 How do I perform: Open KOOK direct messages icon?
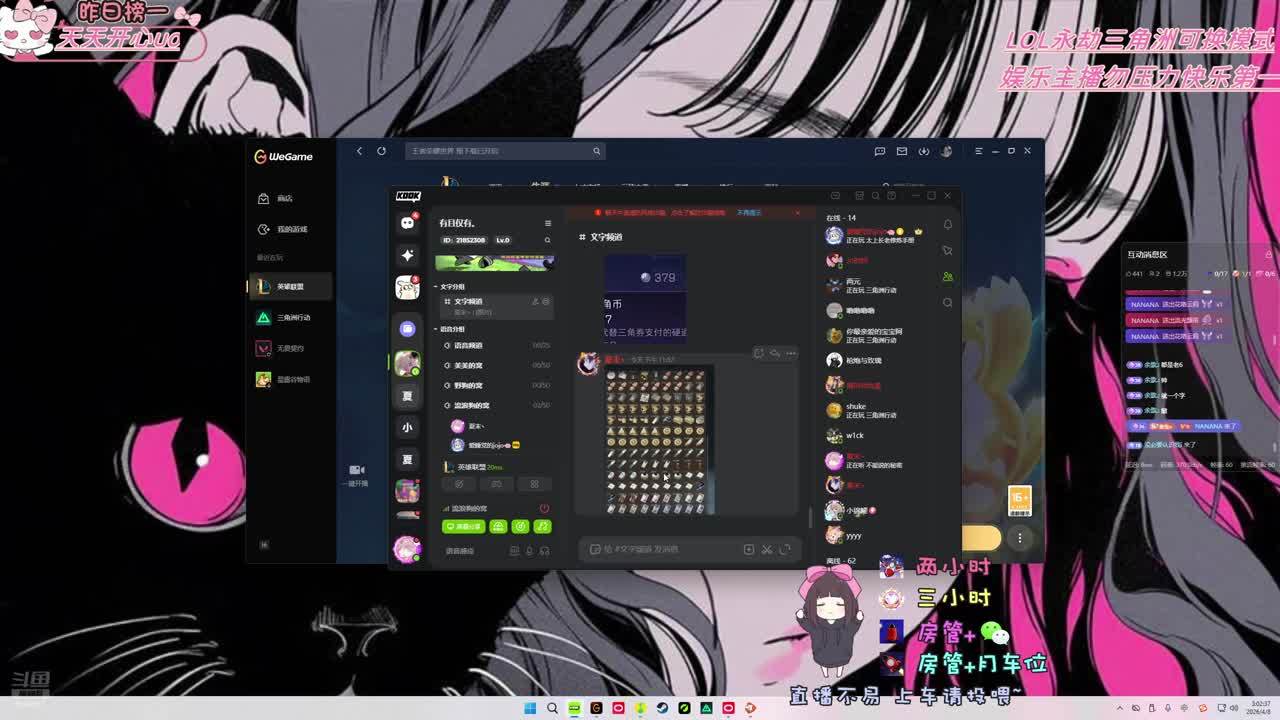click(407, 223)
